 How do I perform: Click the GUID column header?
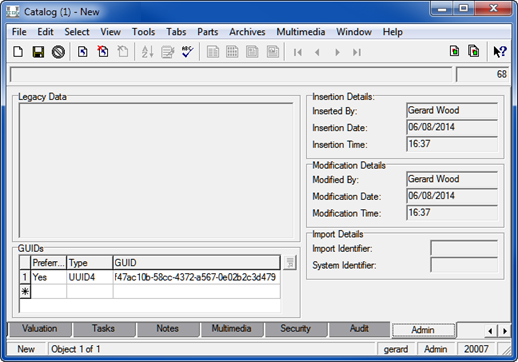[x=196, y=263]
